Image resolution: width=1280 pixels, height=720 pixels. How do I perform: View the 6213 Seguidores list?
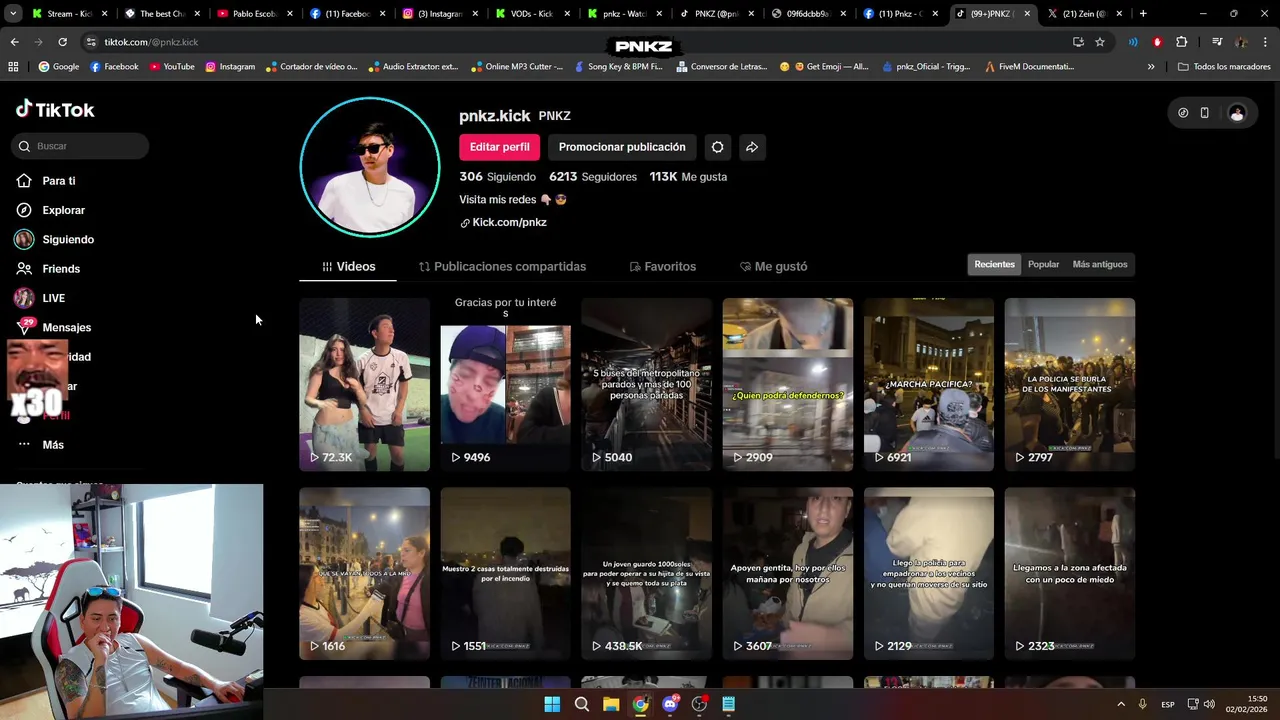[x=592, y=177]
